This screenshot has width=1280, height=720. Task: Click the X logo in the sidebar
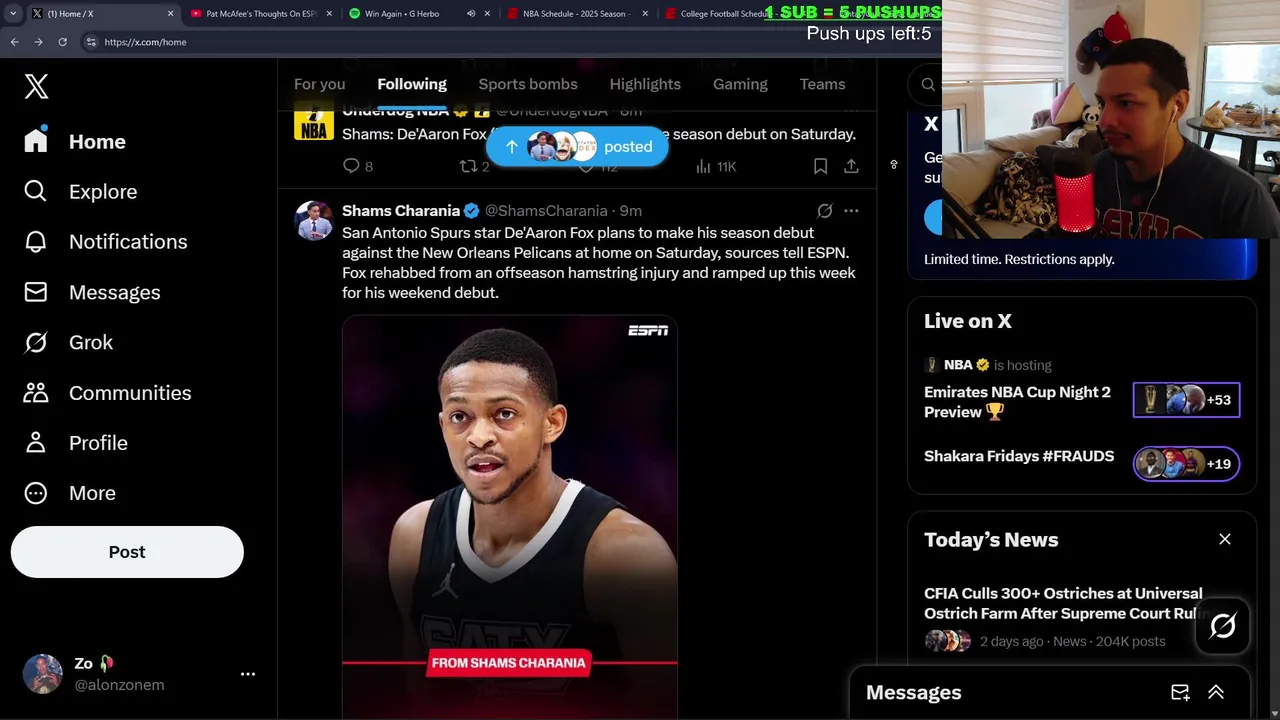point(36,86)
